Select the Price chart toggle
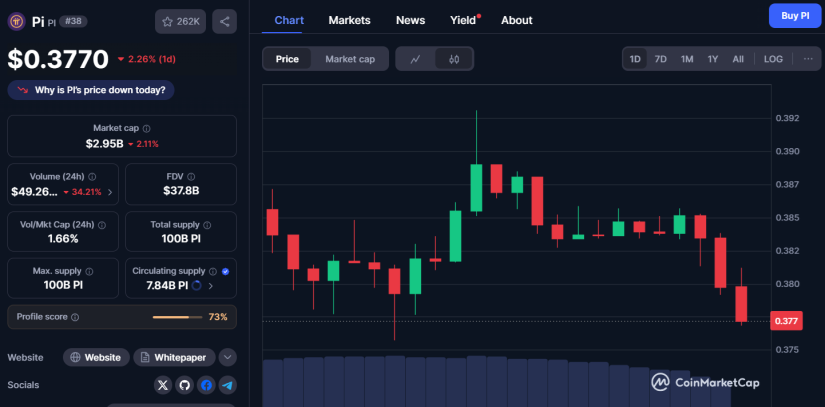This screenshot has width=825, height=407. pos(287,59)
